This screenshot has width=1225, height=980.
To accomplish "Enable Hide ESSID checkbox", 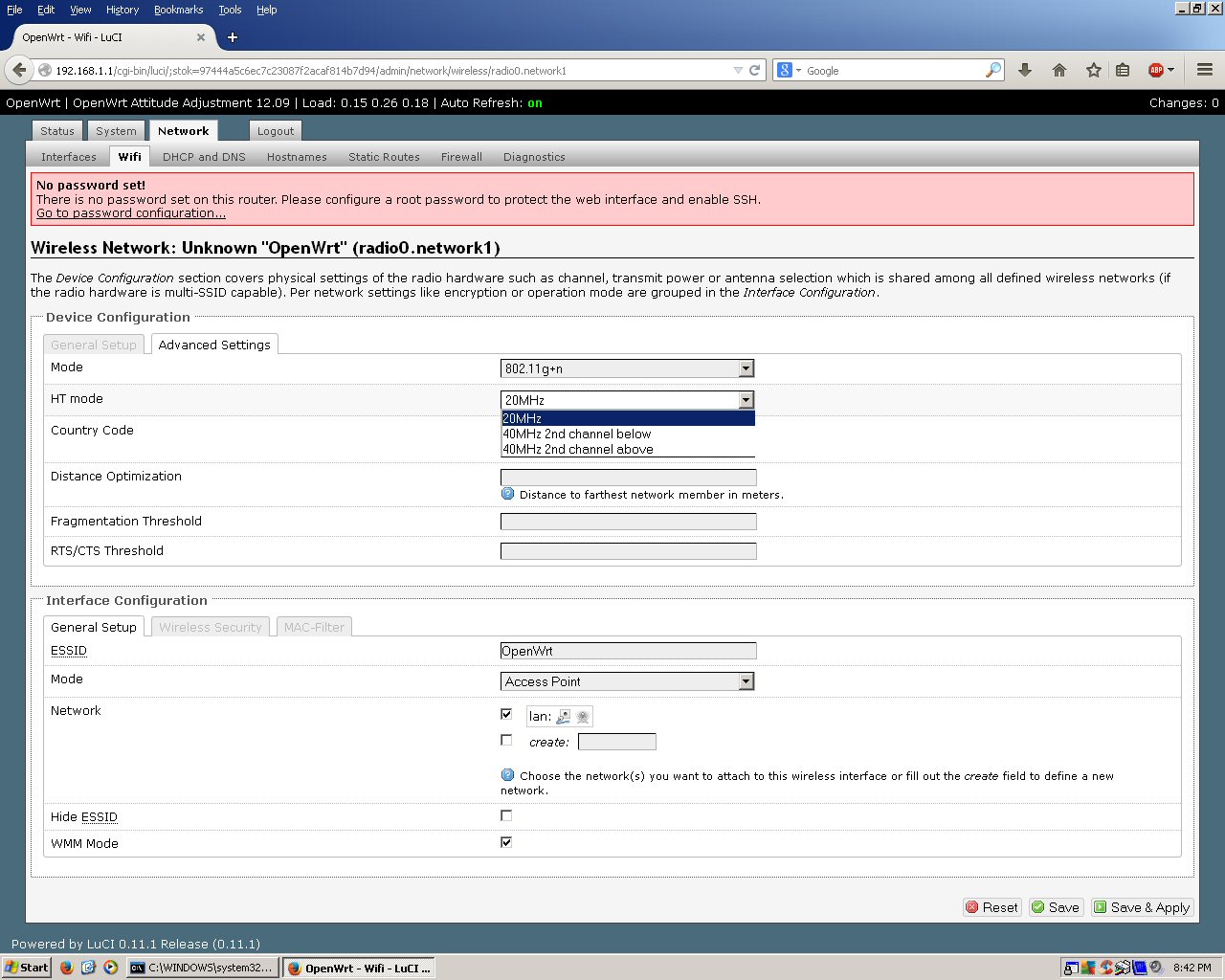I will tap(506, 815).
